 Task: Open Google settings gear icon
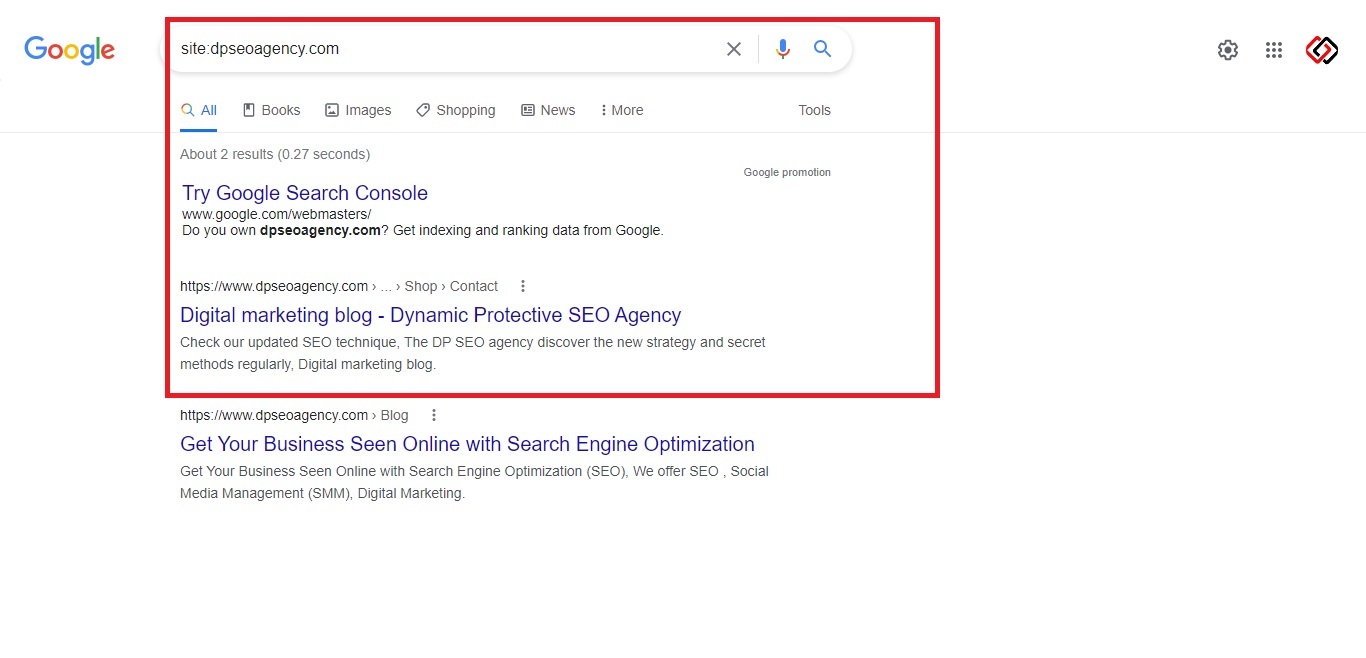pyautogui.click(x=1228, y=50)
